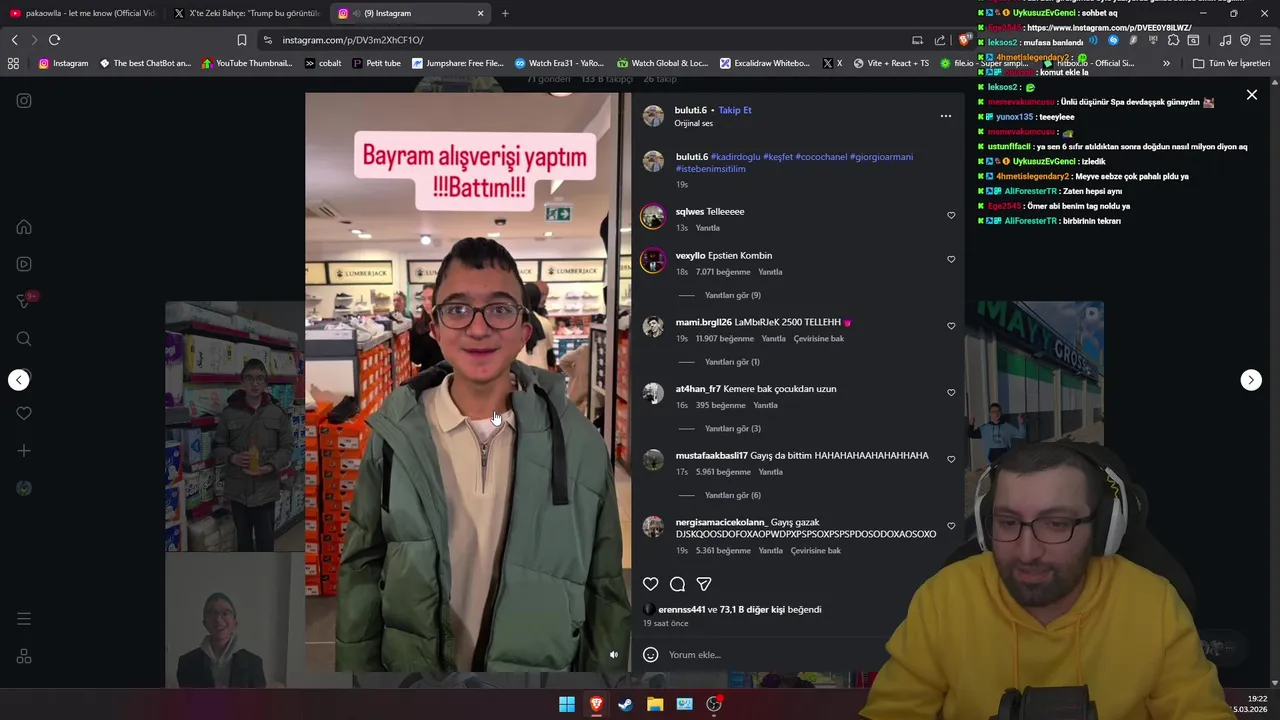Expand replies on at4han_fr7's comment (3)

point(733,429)
